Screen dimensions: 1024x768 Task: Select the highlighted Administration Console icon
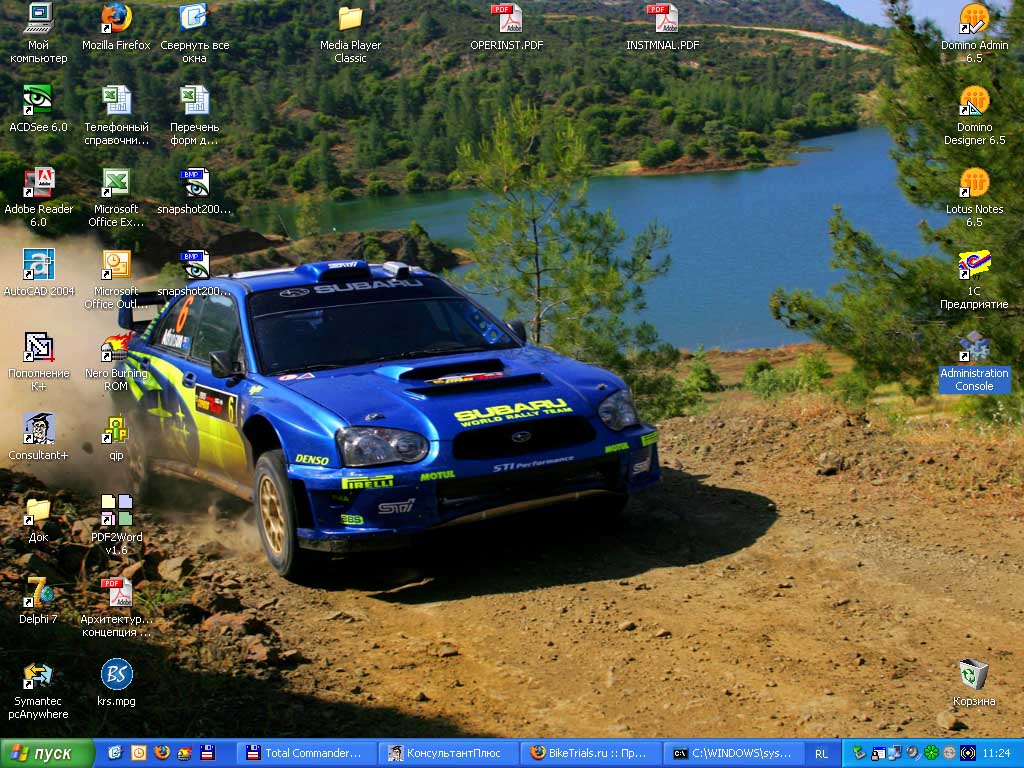(x=974, y=347)
